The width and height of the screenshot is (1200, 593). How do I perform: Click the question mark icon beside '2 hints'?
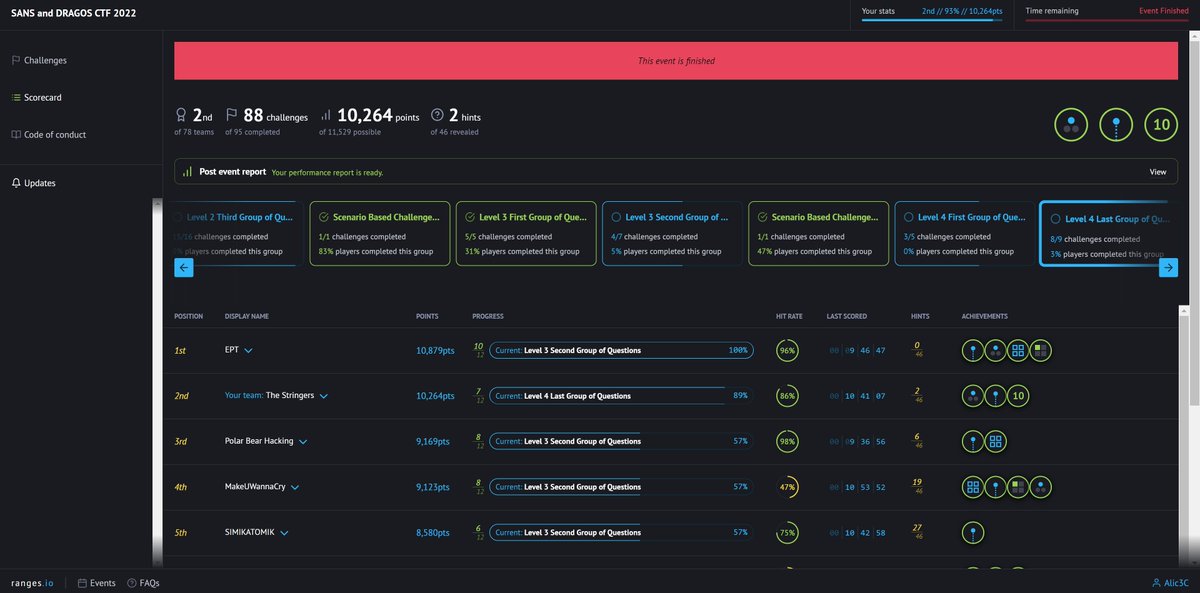437,116
